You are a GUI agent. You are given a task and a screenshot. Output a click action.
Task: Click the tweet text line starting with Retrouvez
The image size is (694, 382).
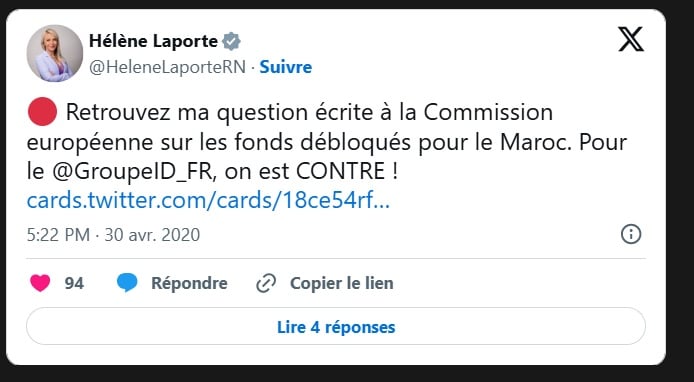click(x=309, y=112)
